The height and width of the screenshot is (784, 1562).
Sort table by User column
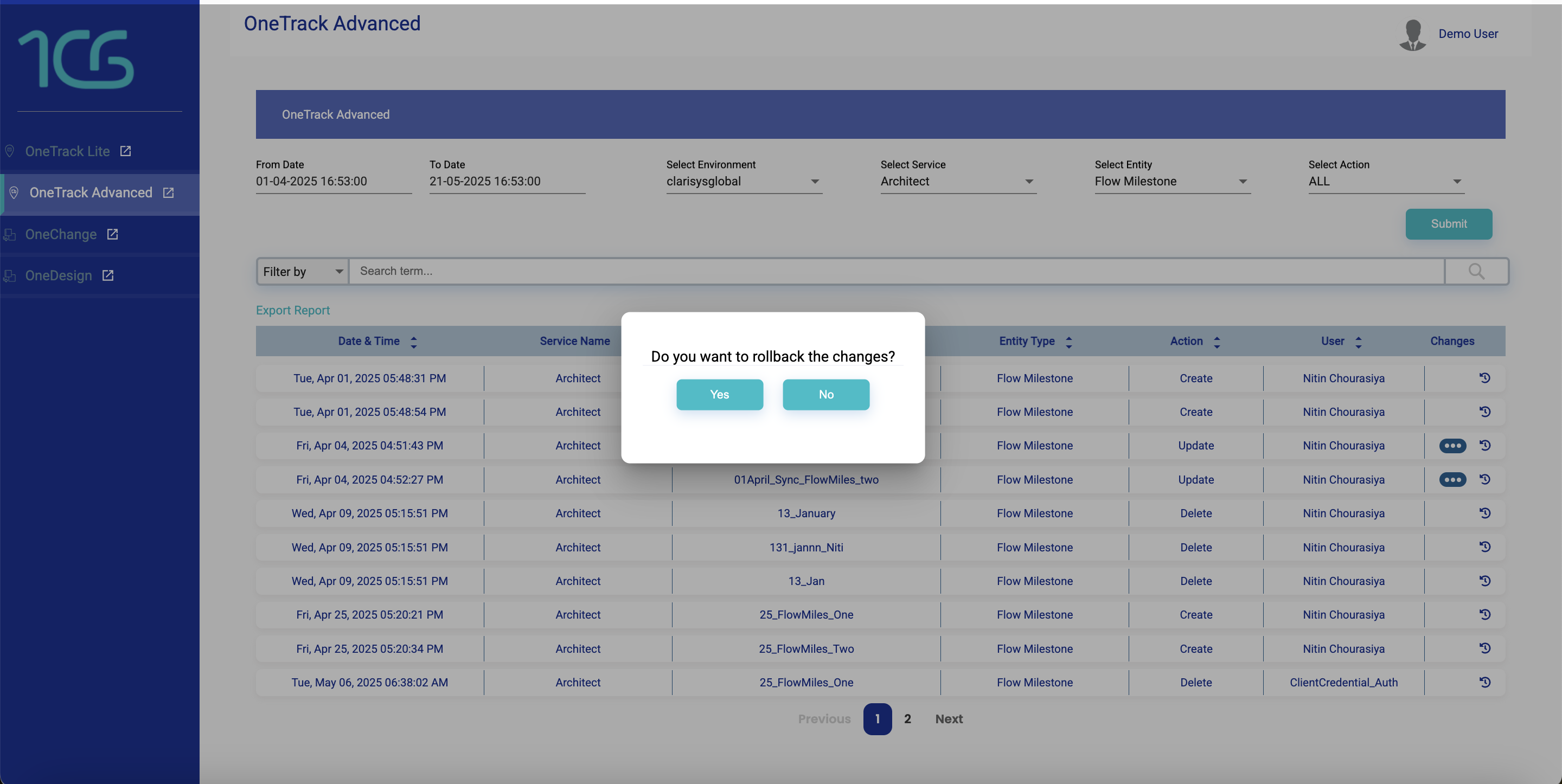click(x=1358, y=342)
